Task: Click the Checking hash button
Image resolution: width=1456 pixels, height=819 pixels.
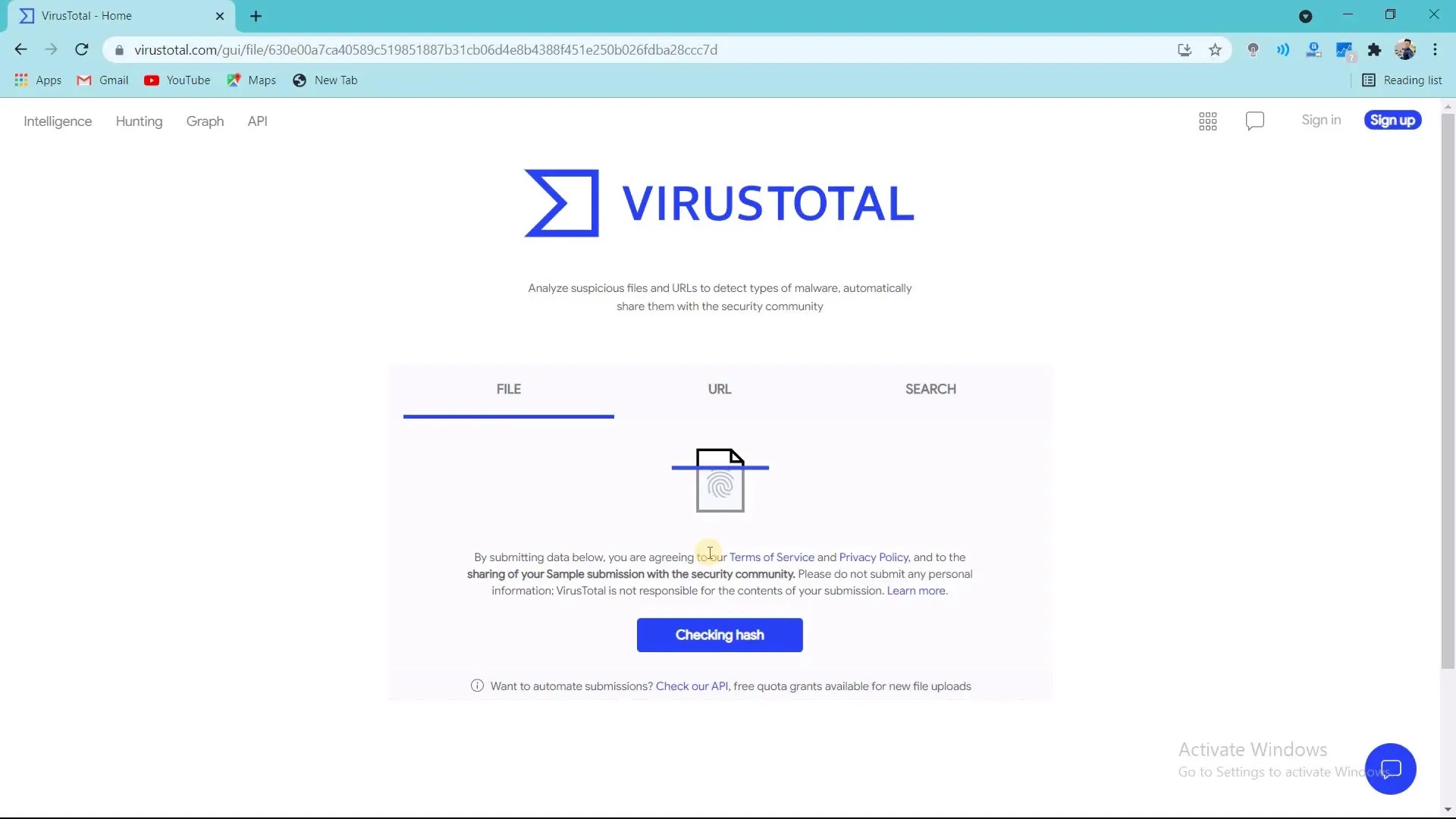Action: tap(719, 635)
